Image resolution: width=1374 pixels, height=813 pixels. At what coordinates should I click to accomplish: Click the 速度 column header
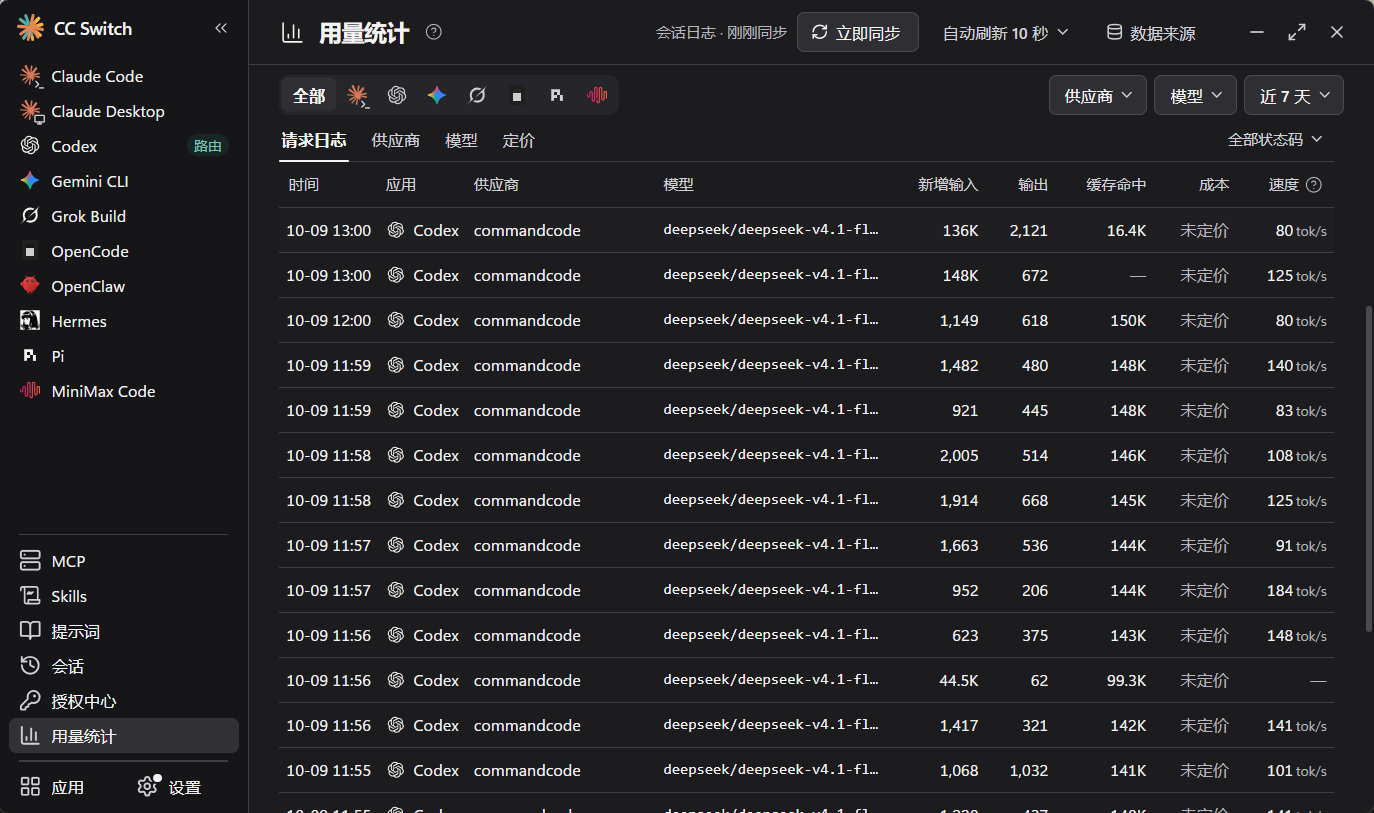point(1283,185)
